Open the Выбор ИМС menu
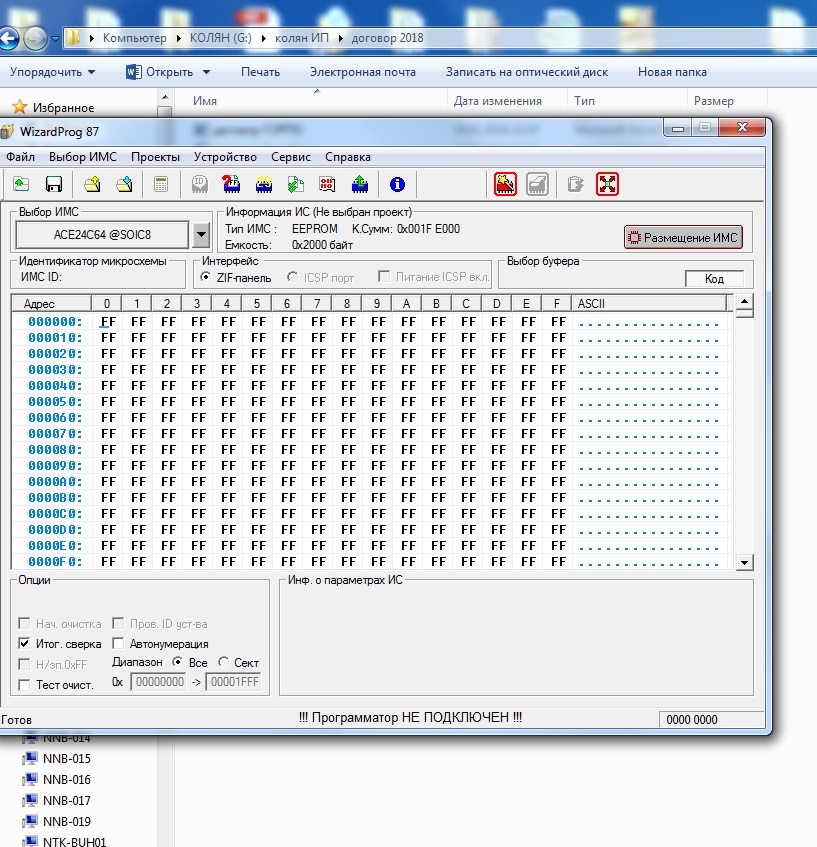The image size is (817, 847). click(82, 157)
